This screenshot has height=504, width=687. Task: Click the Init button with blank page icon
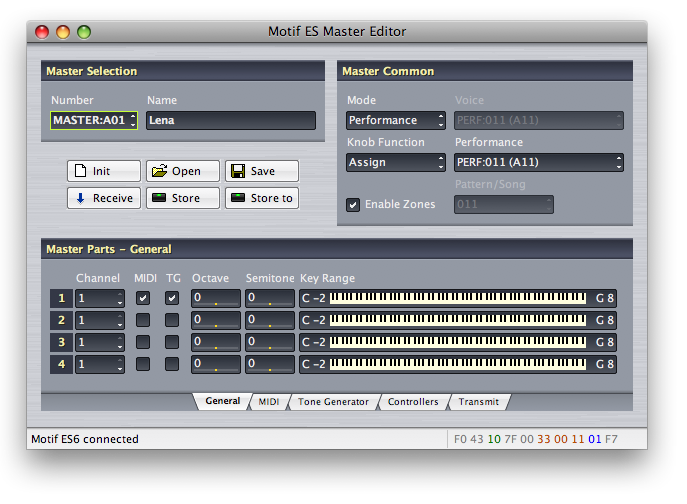(103, 171)
